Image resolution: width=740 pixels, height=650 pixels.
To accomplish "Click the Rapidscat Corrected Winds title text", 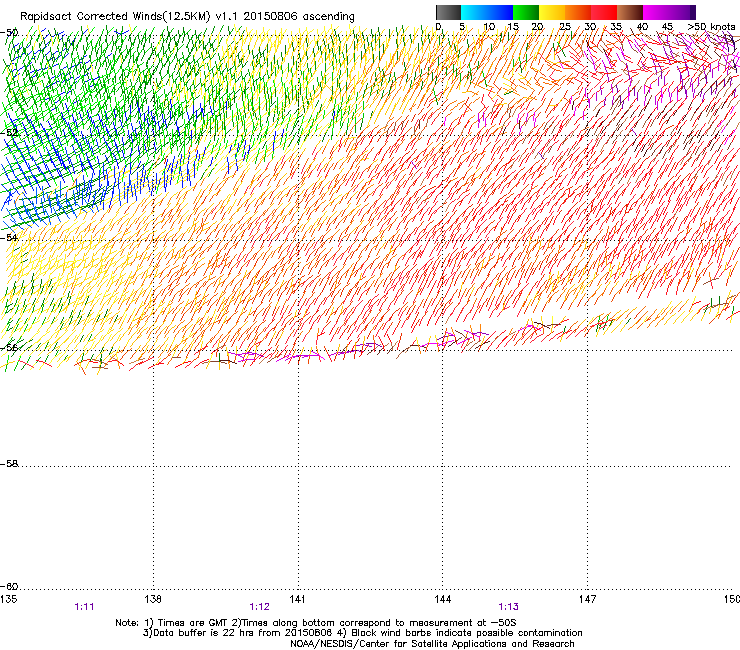I will 187,17.
